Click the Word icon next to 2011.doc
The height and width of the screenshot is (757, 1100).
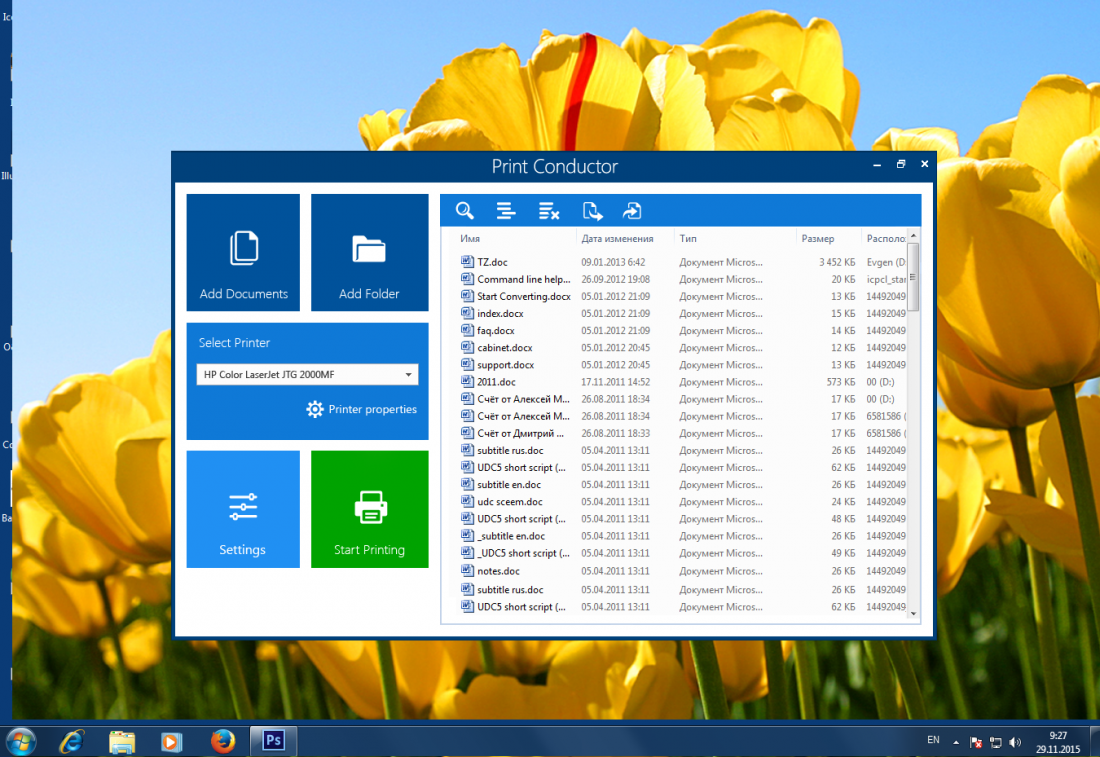pos(467,381)
